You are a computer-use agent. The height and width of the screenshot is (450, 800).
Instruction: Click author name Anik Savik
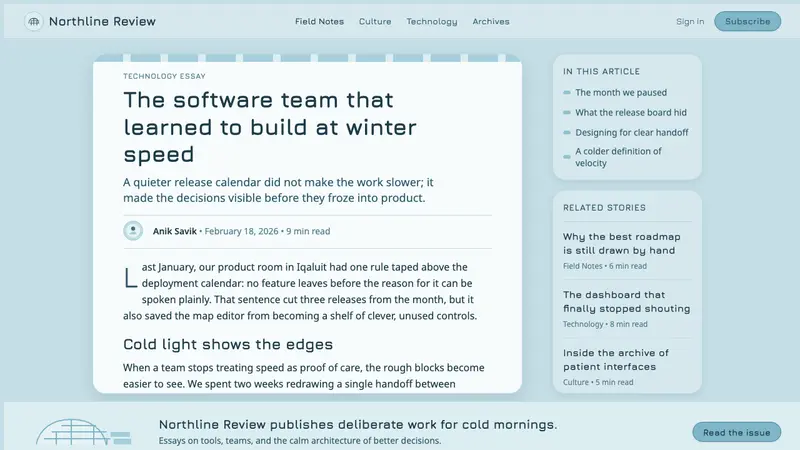pyautogui.click(x=174, y=231)
